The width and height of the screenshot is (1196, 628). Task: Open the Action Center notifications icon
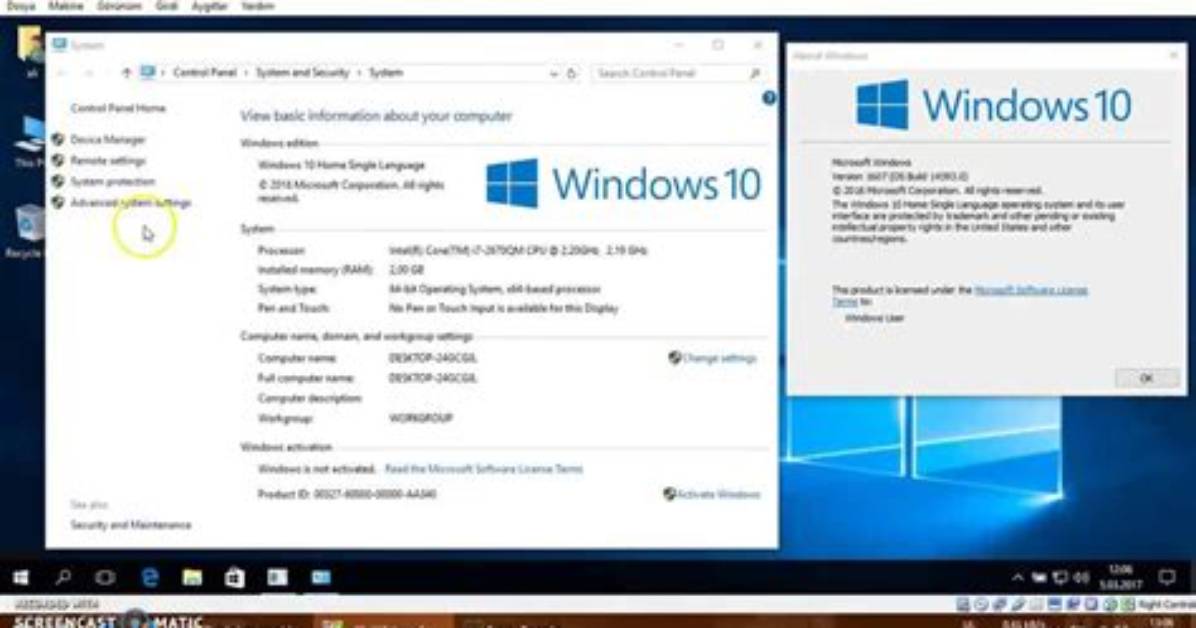click(1167, 578)
